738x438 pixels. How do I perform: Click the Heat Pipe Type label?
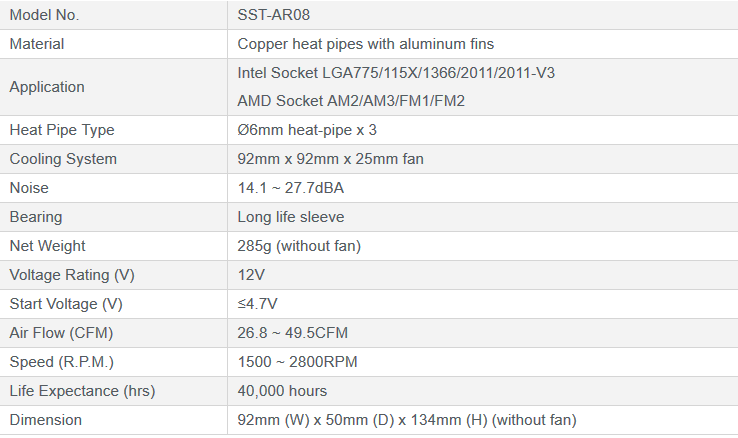point(62,130)
